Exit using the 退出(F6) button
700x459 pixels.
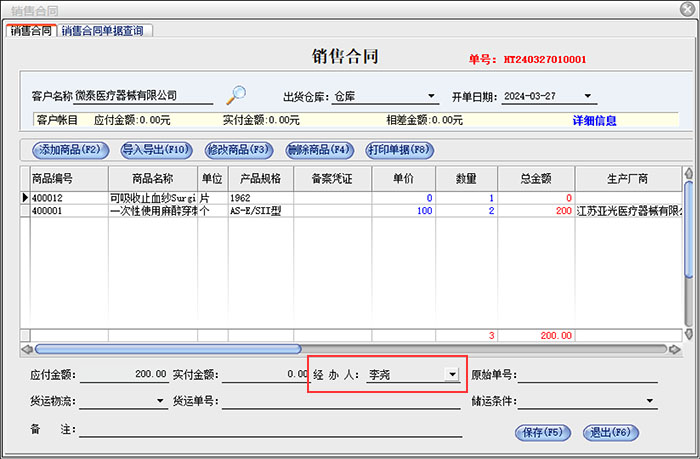click(609, 433)
